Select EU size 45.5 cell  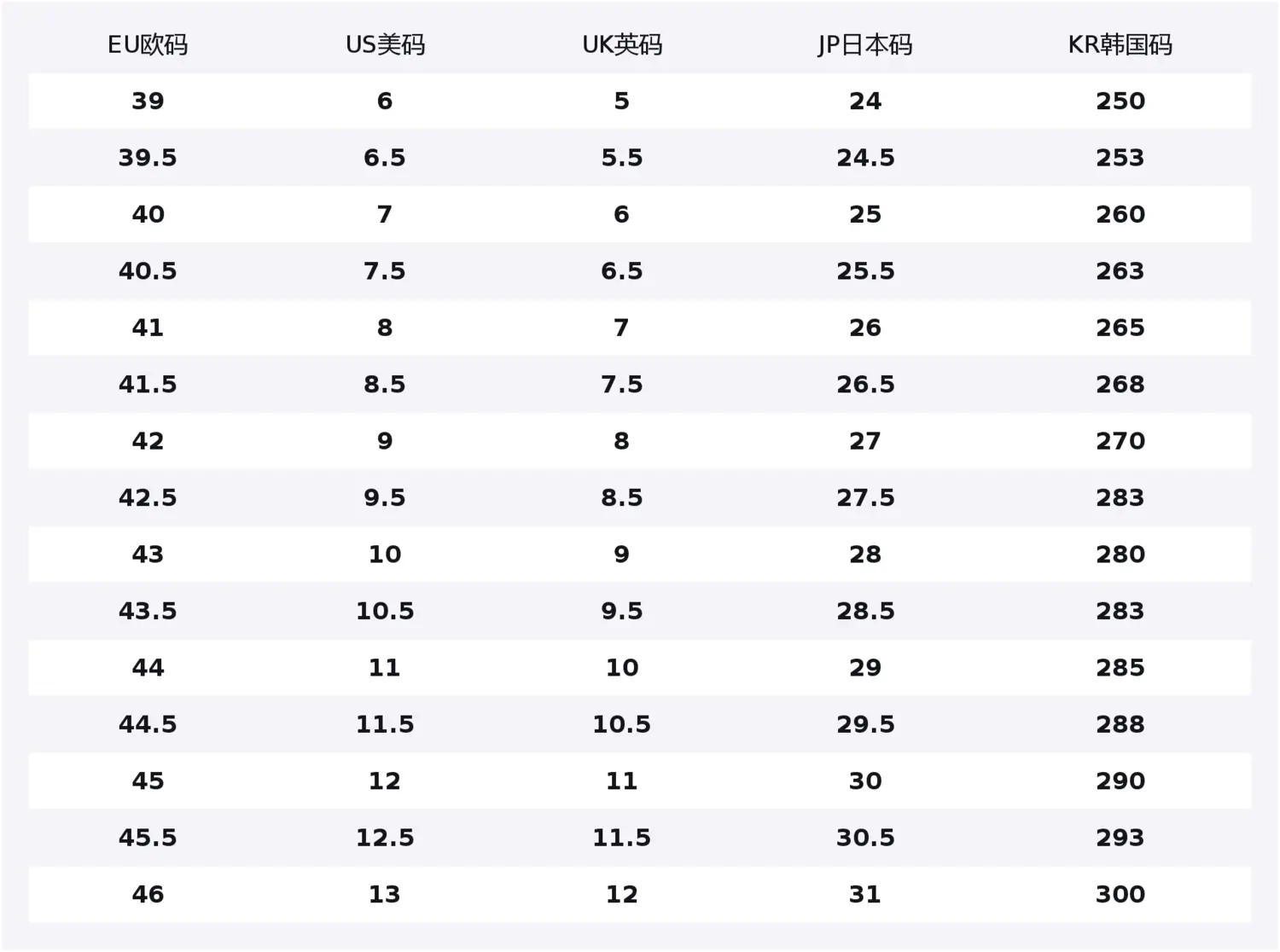(148, 838)
